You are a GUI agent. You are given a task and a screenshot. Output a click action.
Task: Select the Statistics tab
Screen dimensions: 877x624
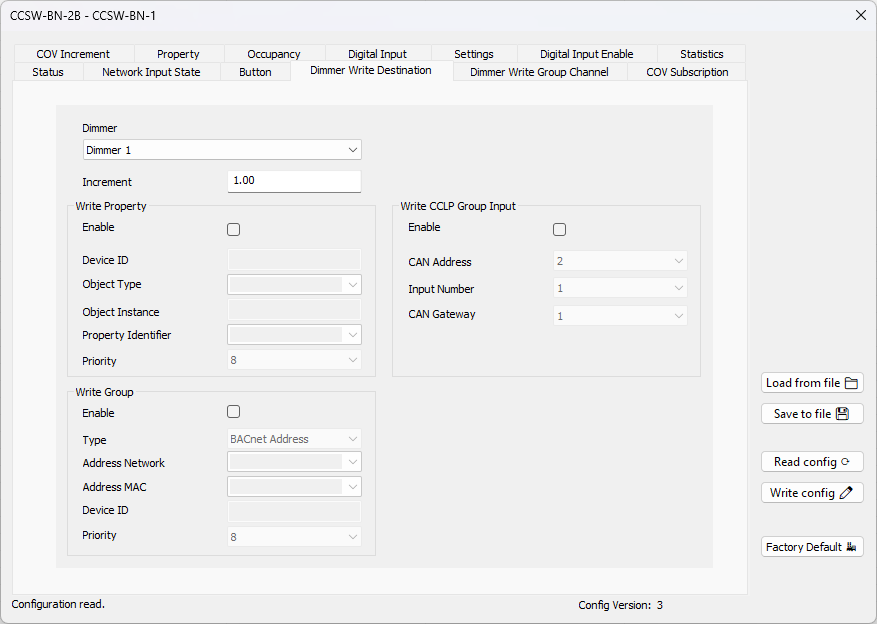[x=701, y=54]
